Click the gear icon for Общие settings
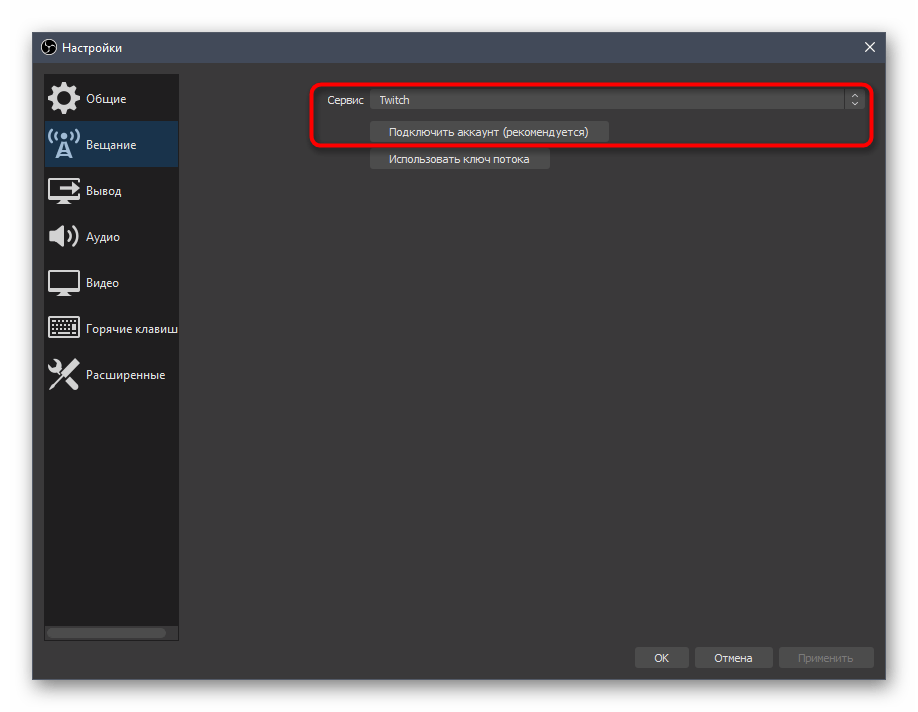The width and height of the screenshot is (918, 712). point(64,99)
